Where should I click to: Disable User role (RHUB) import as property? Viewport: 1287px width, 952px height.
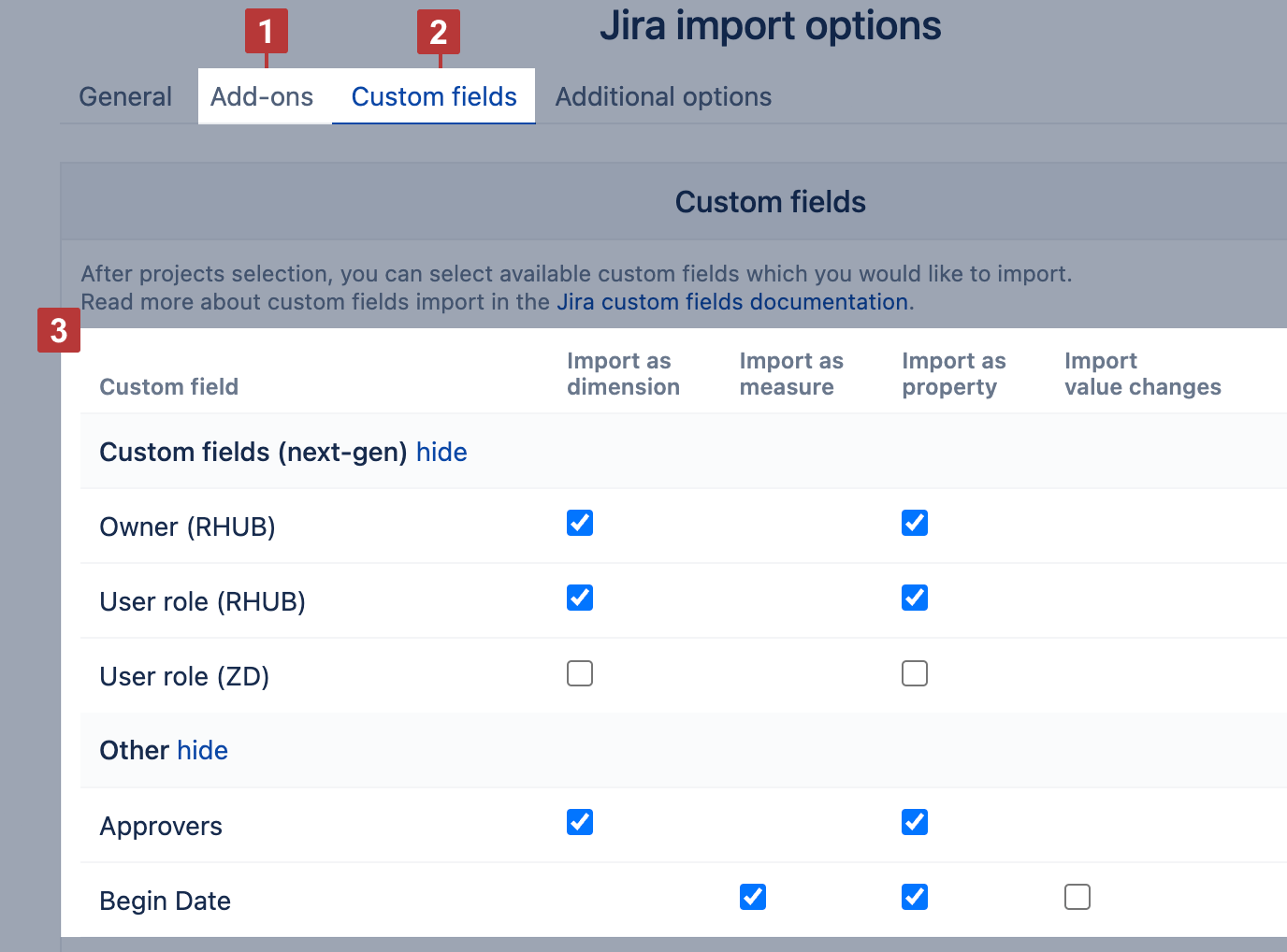(x=915, y=598)
